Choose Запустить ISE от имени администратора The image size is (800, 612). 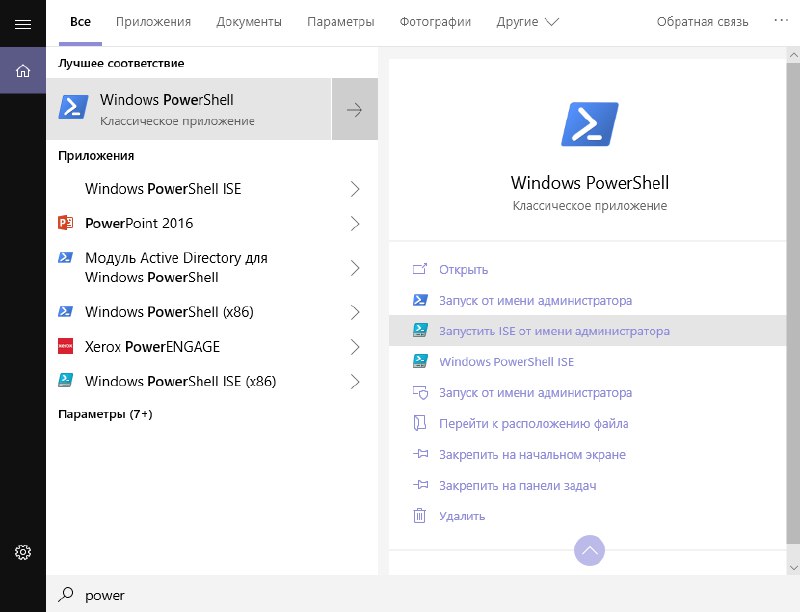click(x=554, y=331)
